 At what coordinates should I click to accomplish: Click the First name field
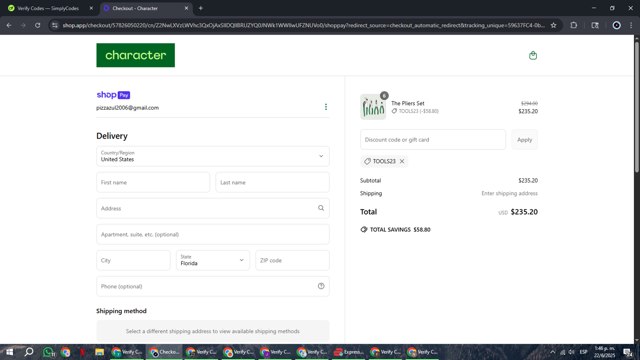pos(153,182)
